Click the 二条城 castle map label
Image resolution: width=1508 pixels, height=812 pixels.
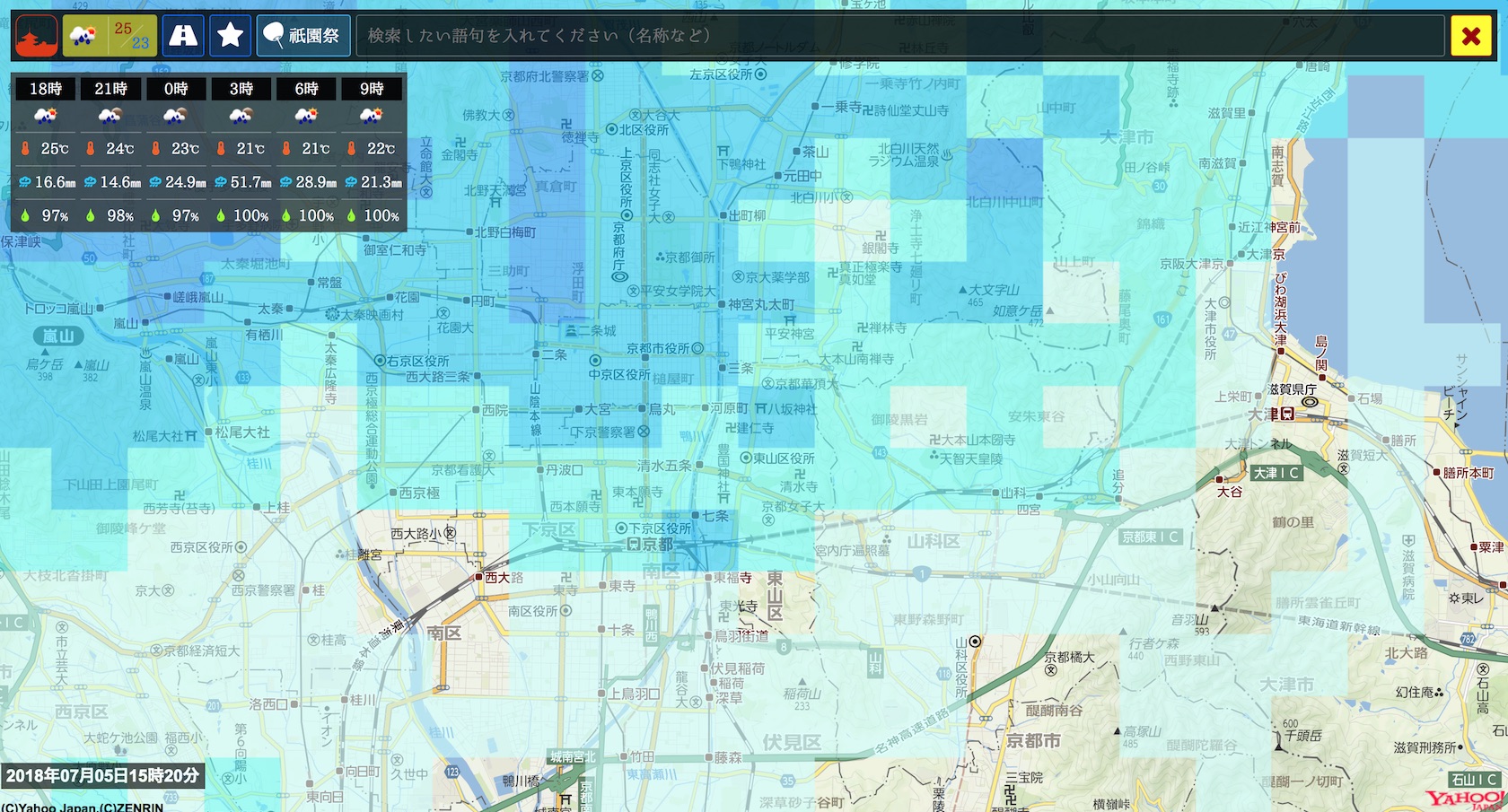coord(597,330)
